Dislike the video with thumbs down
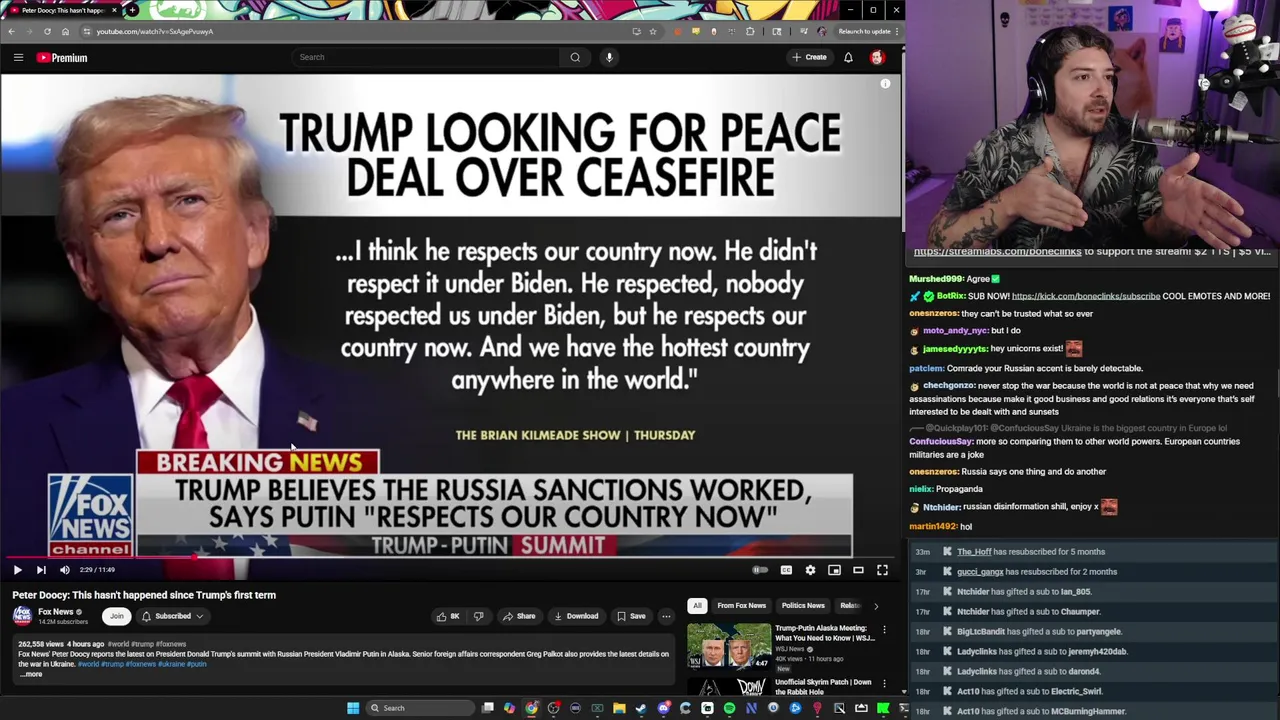 point(478,616)
